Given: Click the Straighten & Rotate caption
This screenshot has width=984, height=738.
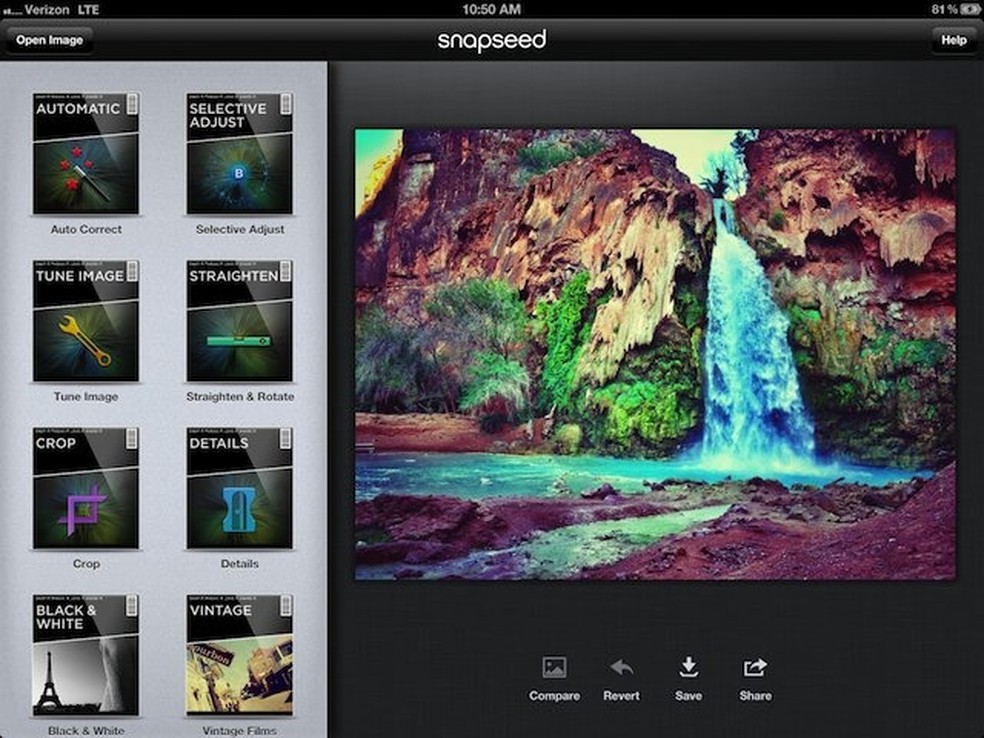Looking at the screenshot, I should pyautogui.click(x=240, y=397).
